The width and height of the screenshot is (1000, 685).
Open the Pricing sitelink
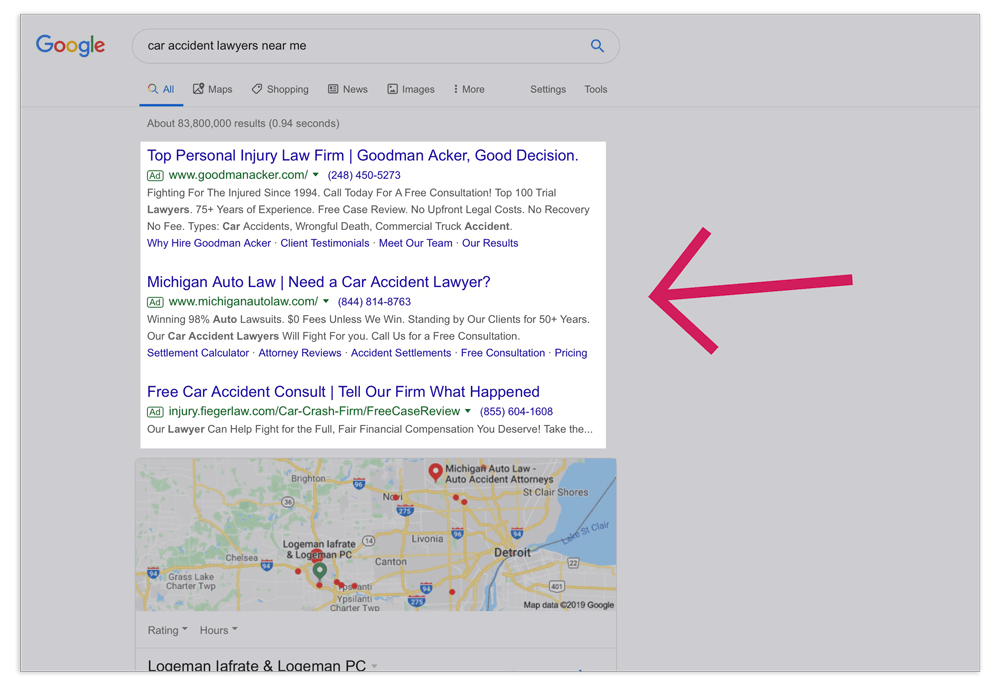coord(571,353)
